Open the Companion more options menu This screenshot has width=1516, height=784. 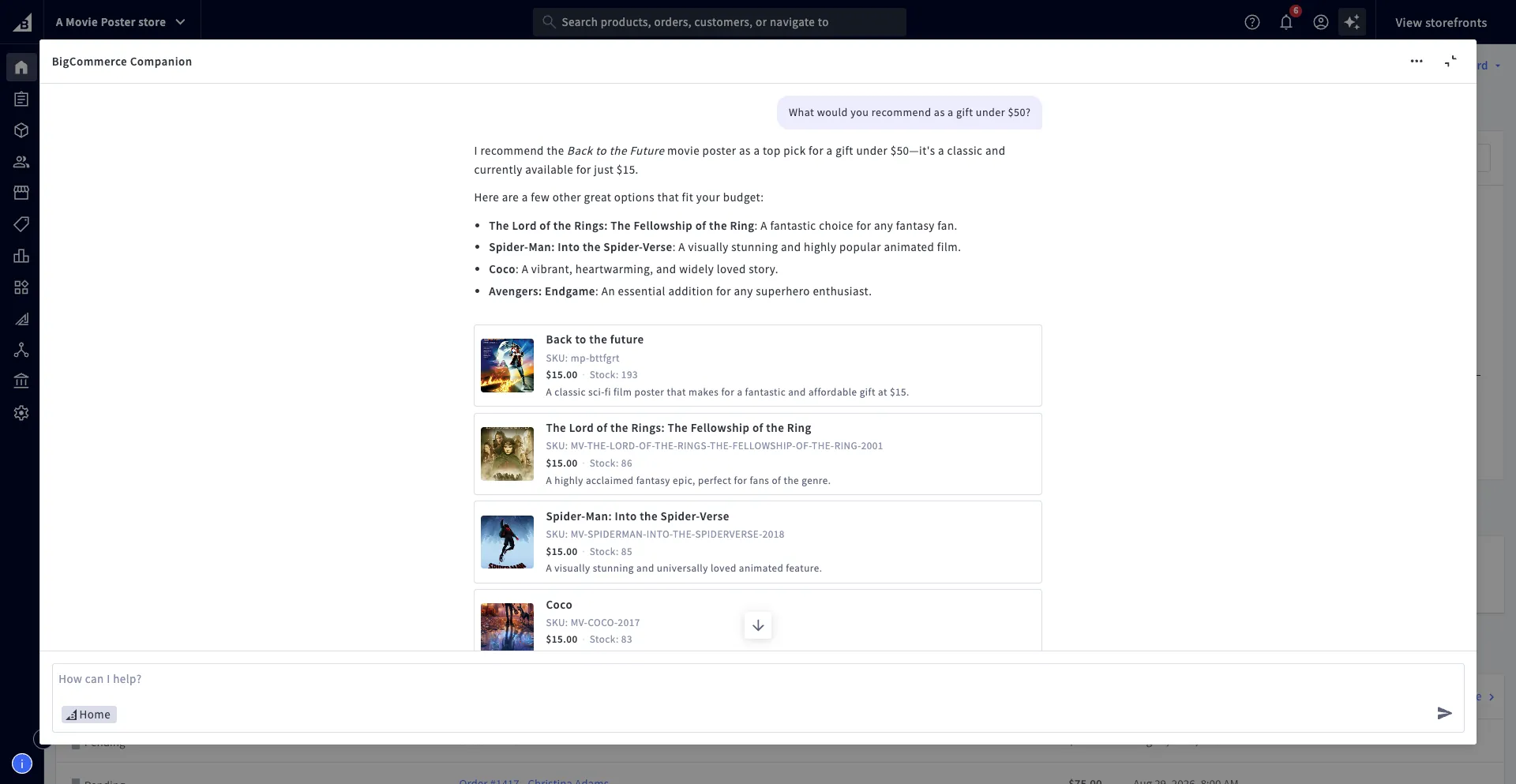tap(1417, 62)
